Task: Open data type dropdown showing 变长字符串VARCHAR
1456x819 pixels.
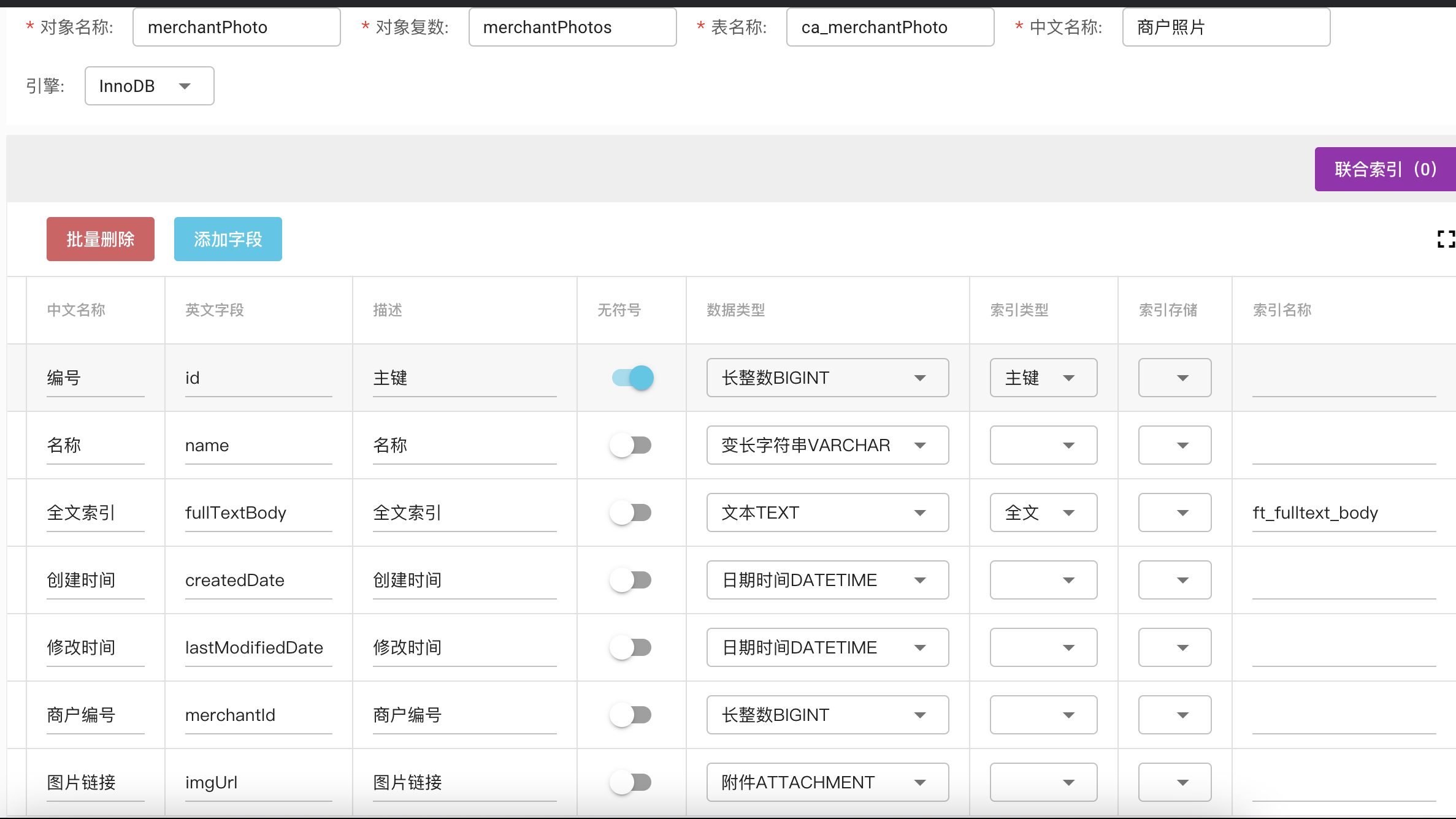Action: [x=827, y=445]
